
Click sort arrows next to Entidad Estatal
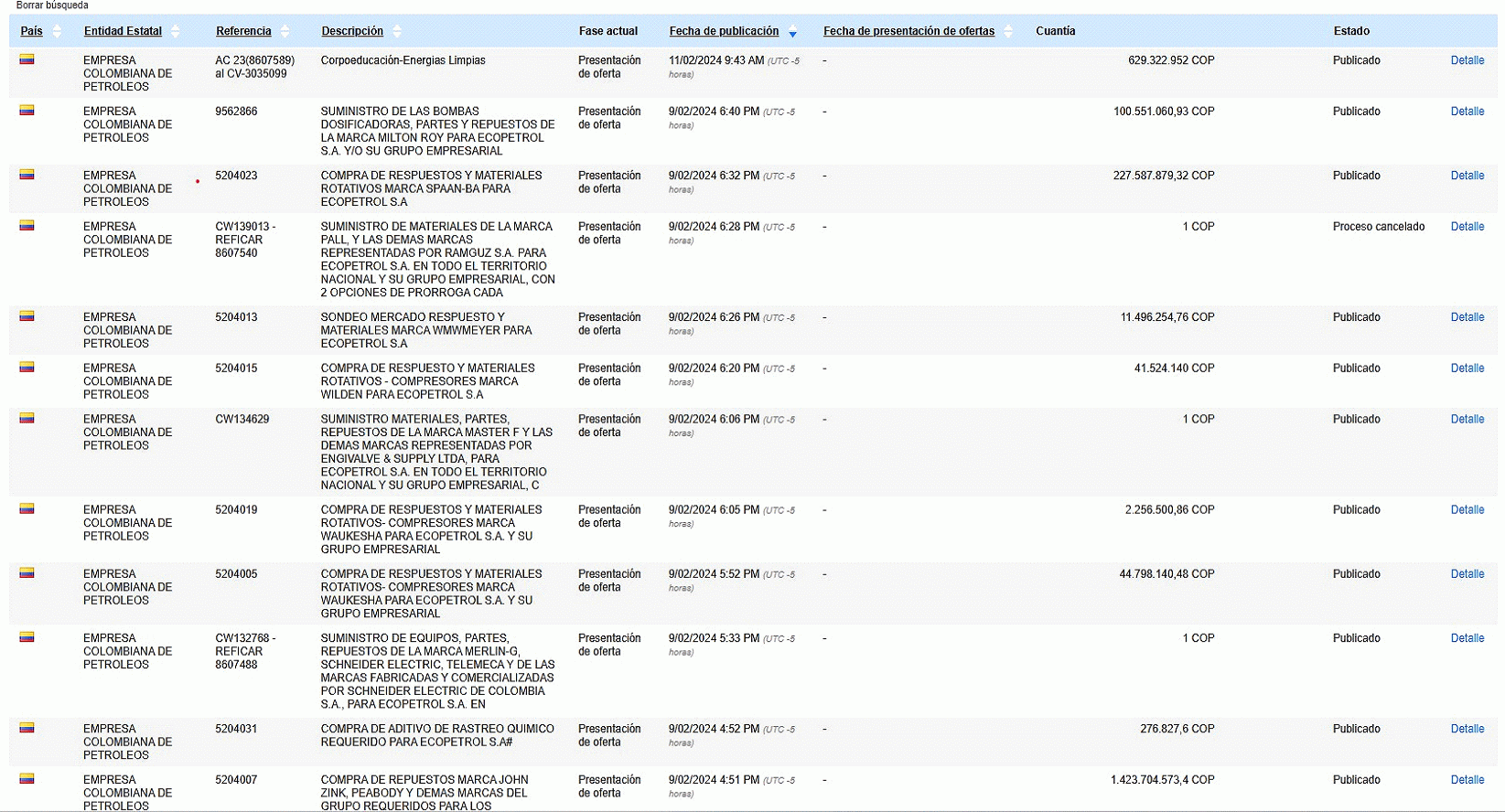point(176,31)
